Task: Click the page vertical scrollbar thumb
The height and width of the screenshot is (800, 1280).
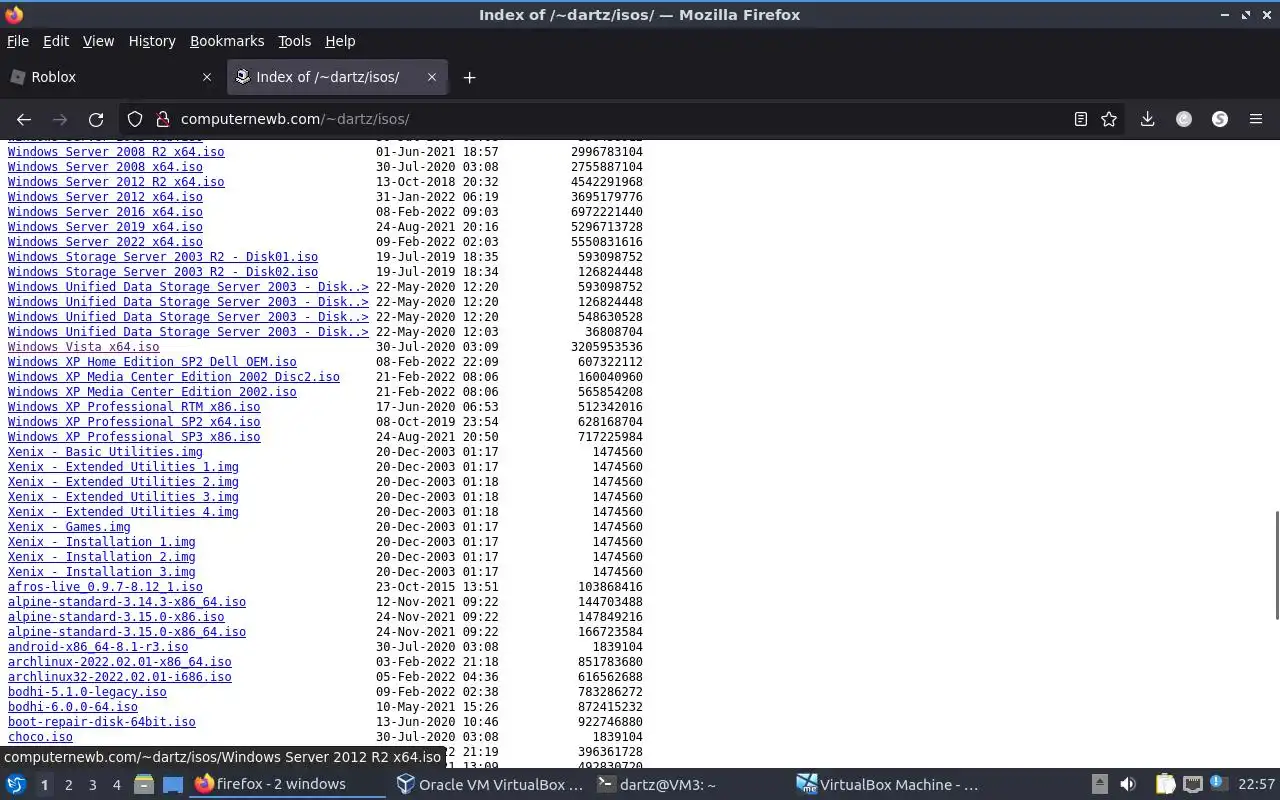Action: click(1276, 566)
